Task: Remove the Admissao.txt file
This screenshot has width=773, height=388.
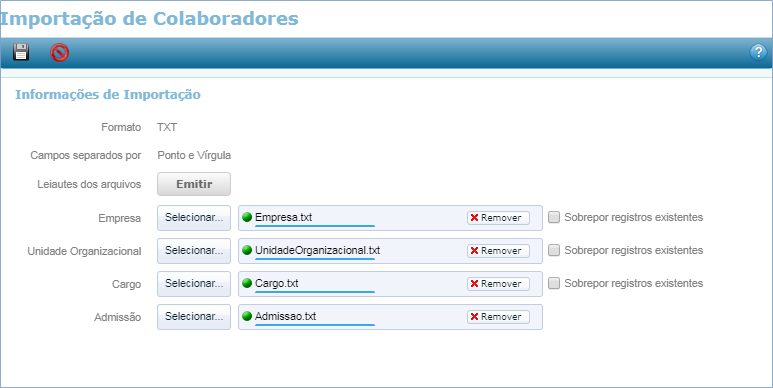Action: click(x=498, y=317)
